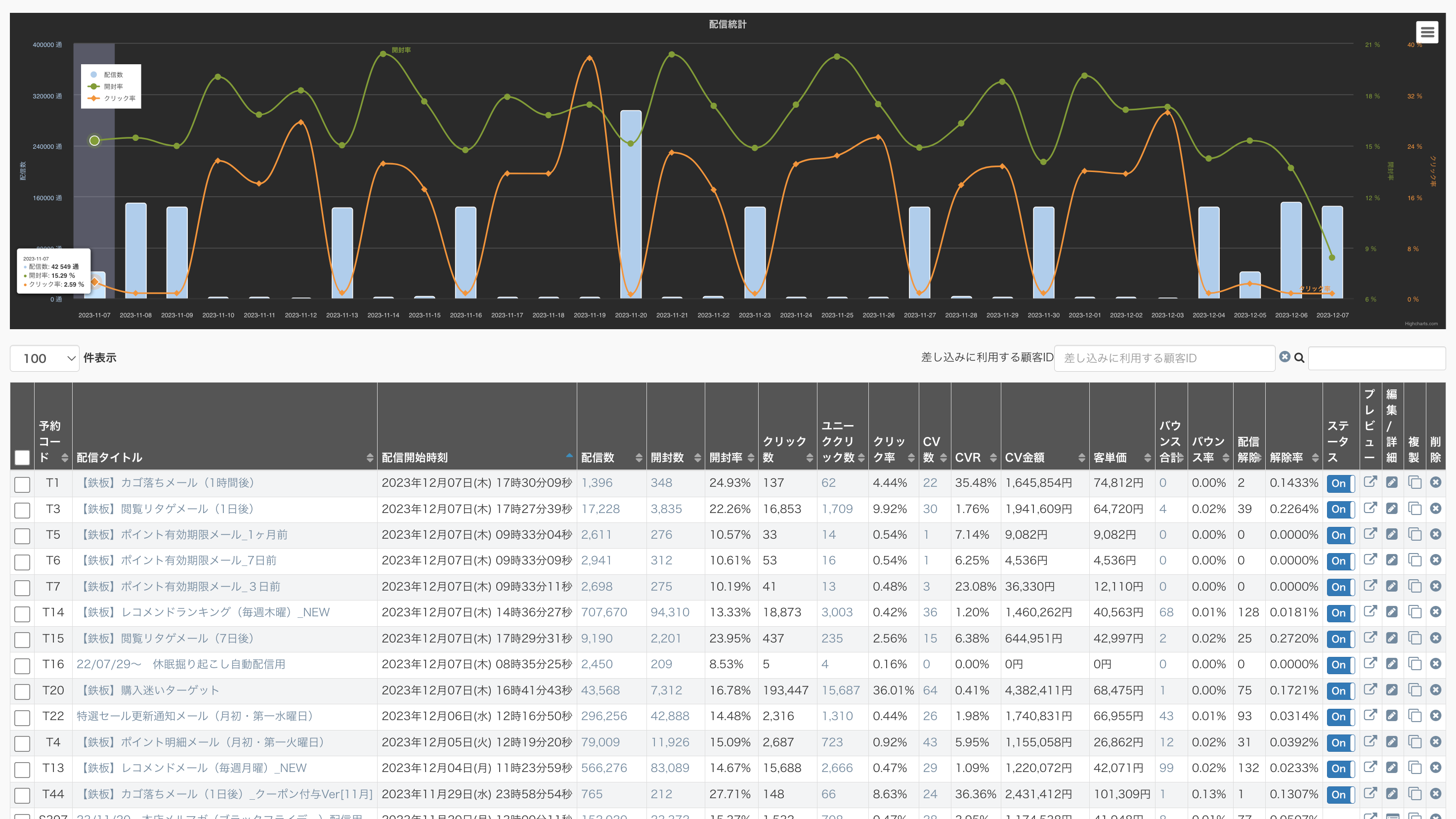Click the magnifier search icon
Image resolution: width=1456 pixels, height=819 pixels.
click(x=1299, y=358)
